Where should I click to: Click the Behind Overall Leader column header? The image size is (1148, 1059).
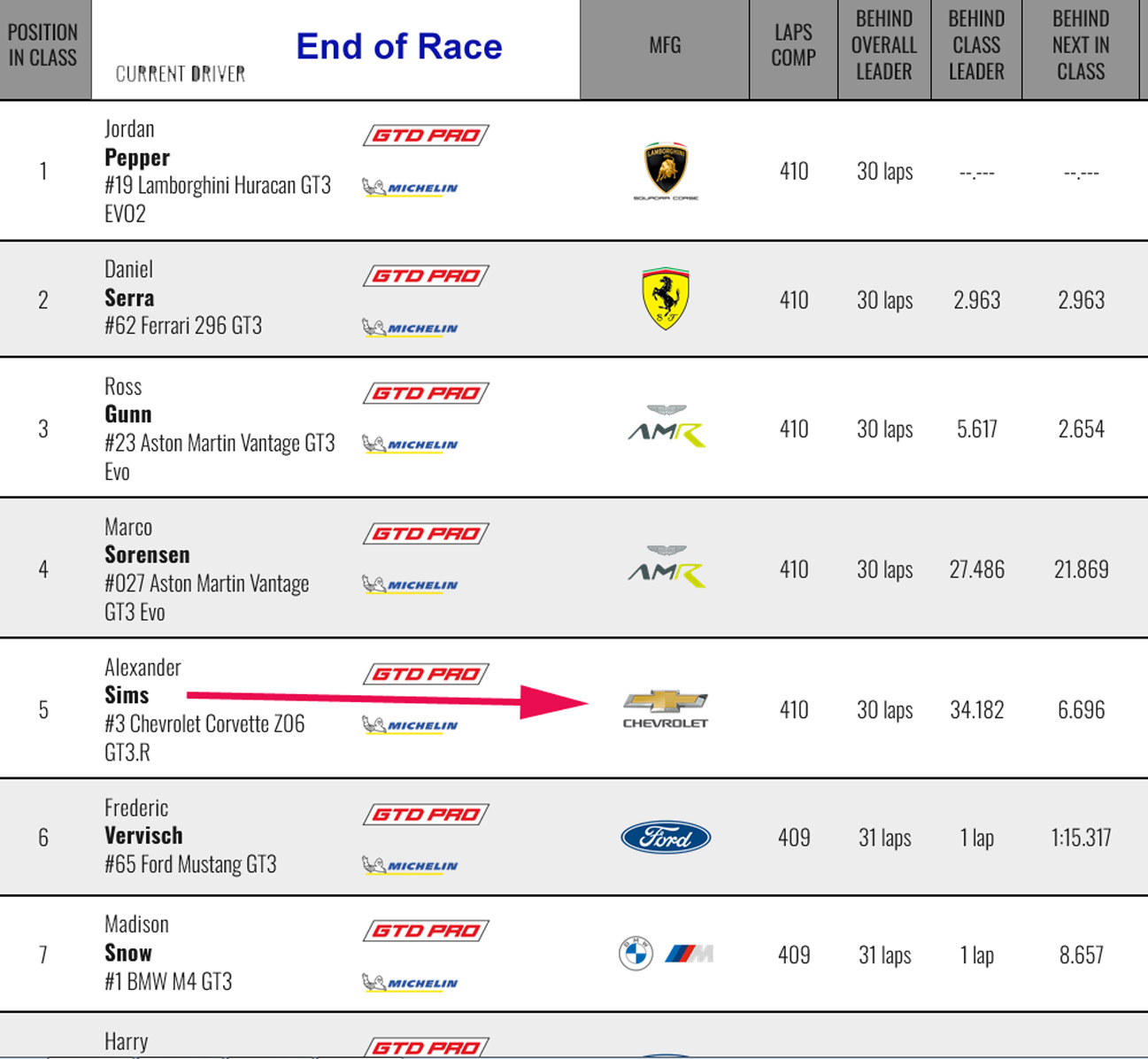tap(883, 46)
